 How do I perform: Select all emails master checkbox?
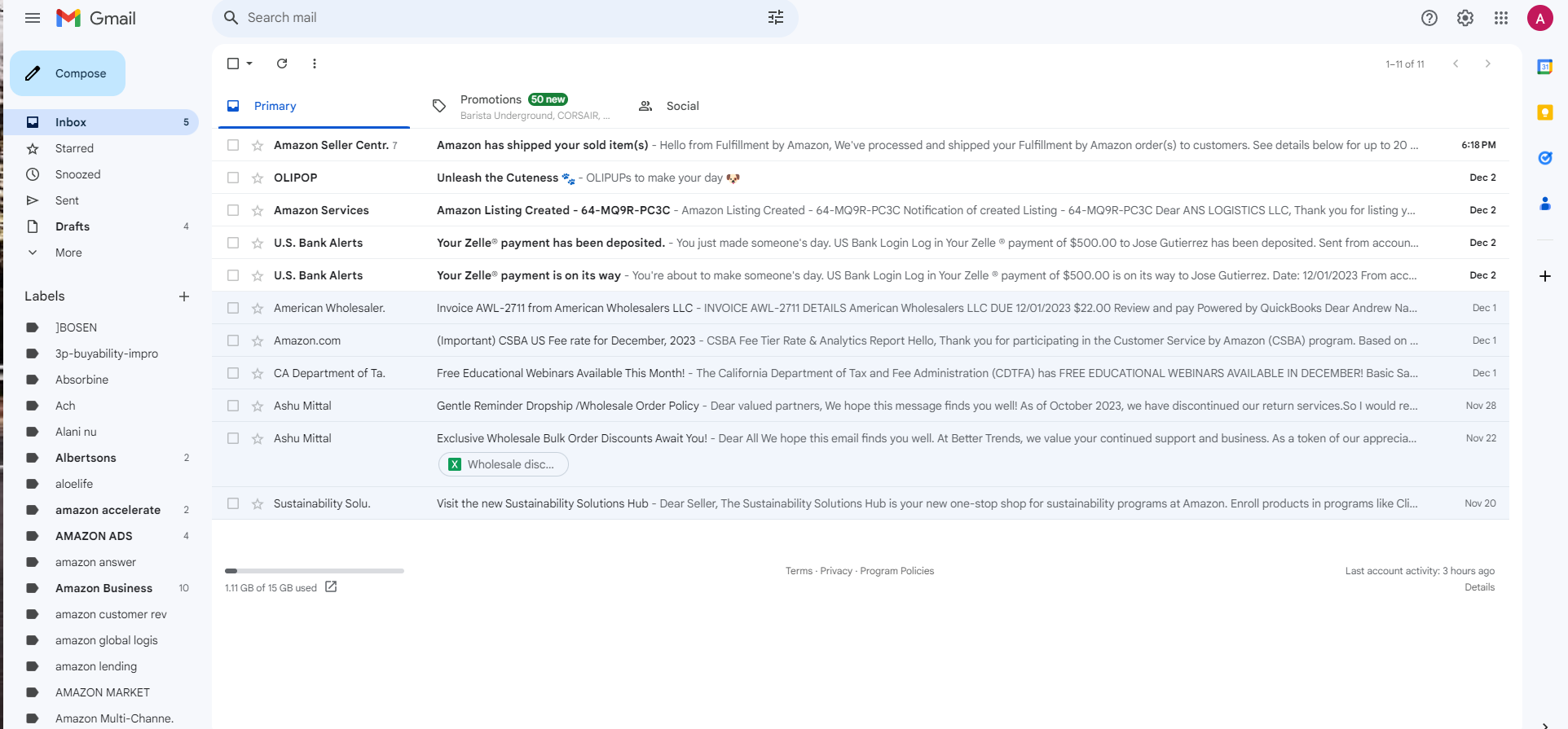233,64
